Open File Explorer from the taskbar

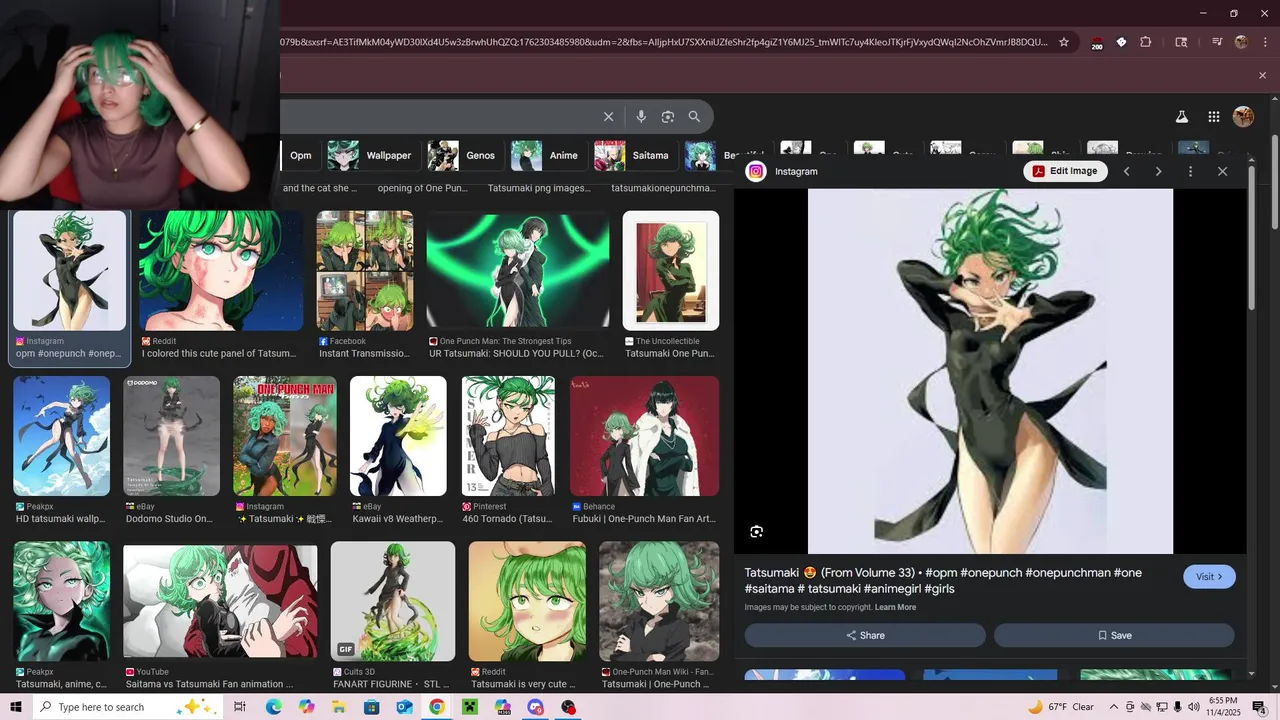[x=338, y=707]
